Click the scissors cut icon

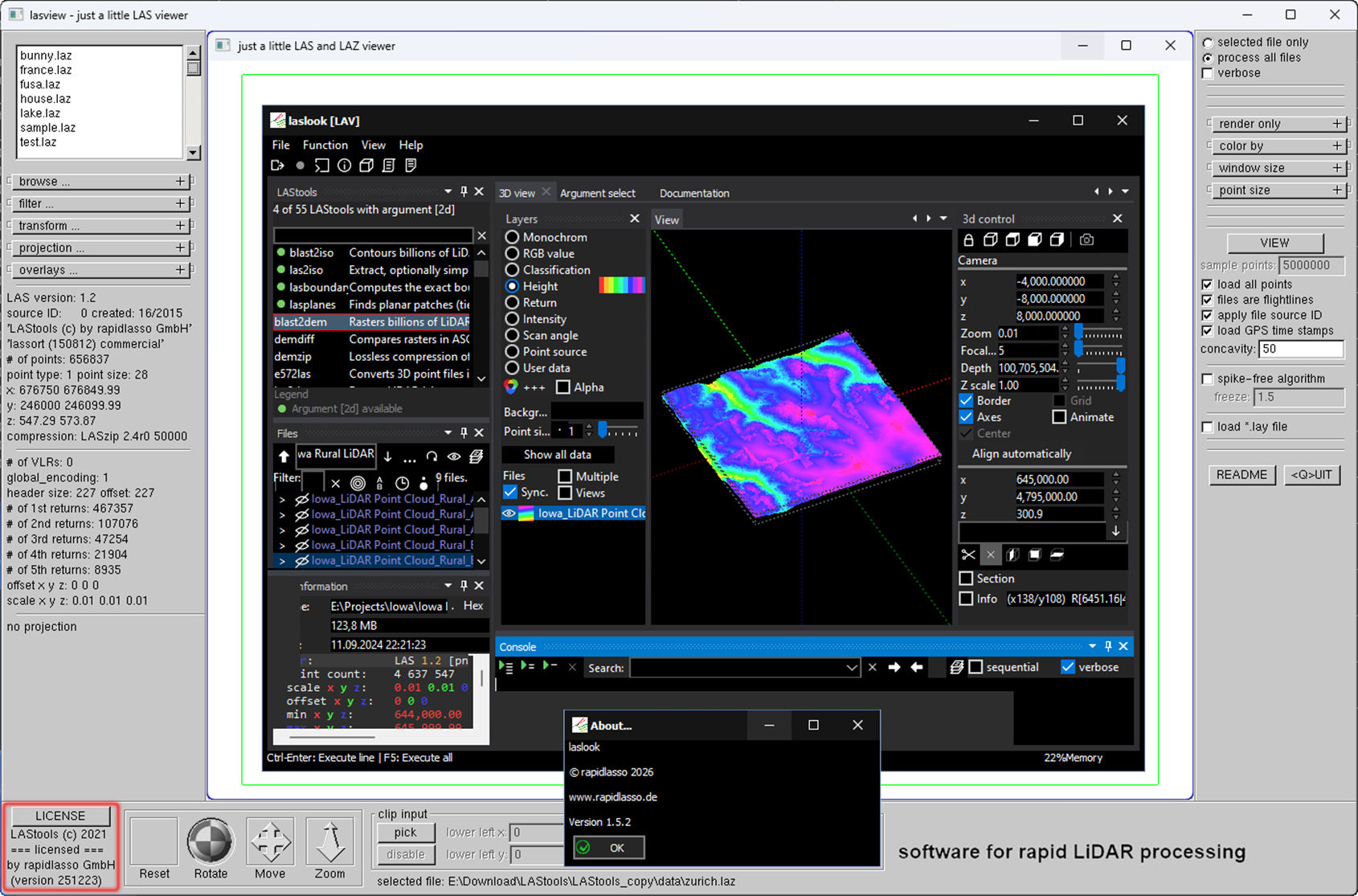coord(968,554)
